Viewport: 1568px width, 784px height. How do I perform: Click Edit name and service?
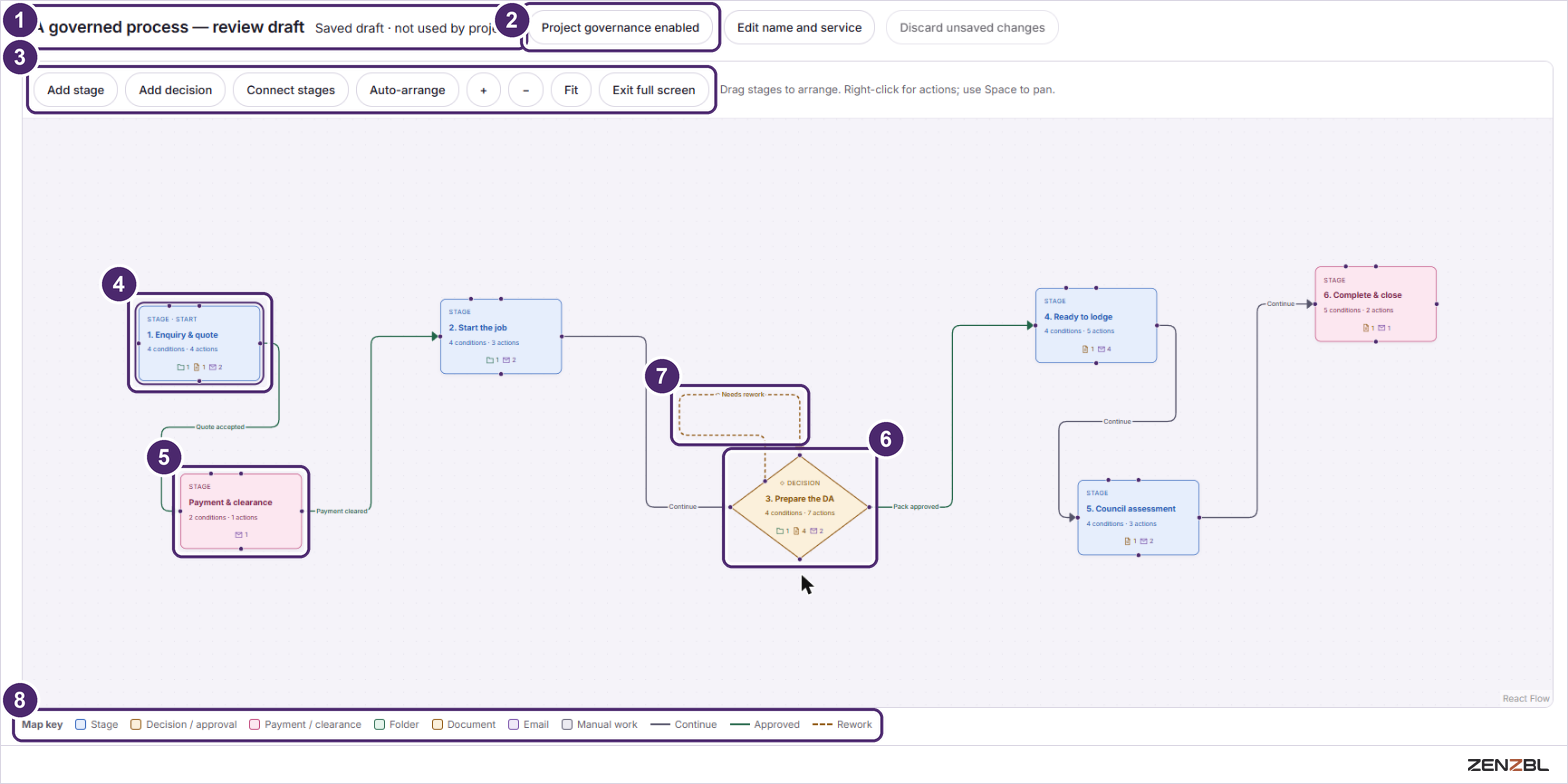[799, 28]
